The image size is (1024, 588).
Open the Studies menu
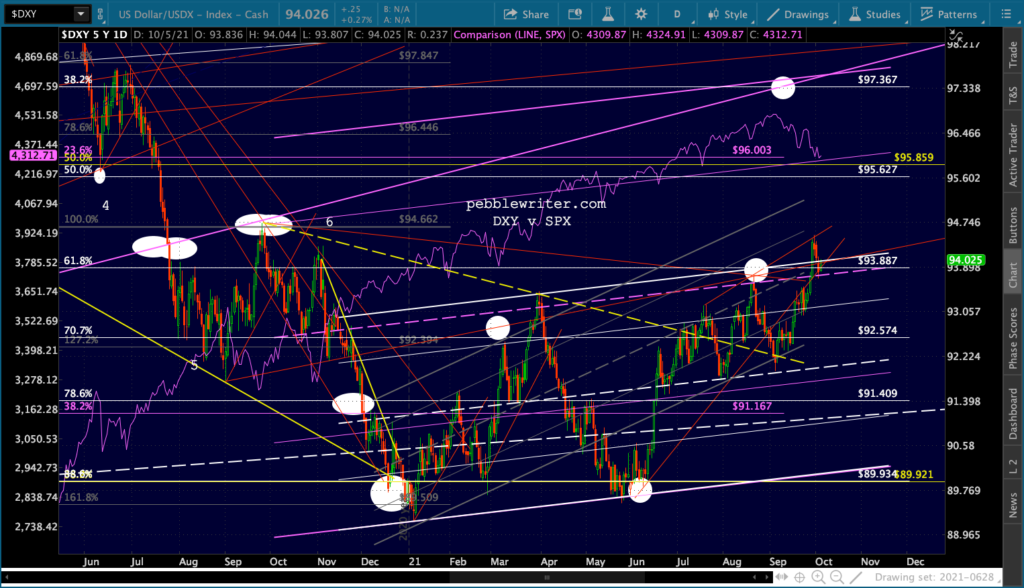pos(875,14)
